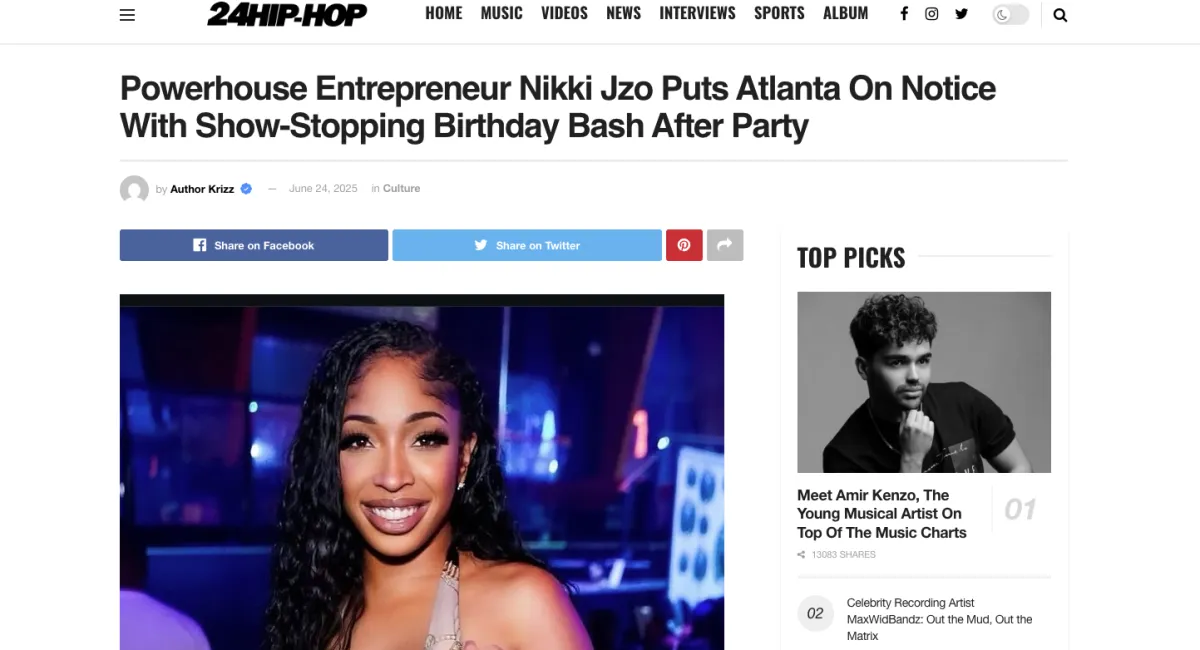Share article via Pinterest icon
1200x650 pixels.
pos(684,245)
